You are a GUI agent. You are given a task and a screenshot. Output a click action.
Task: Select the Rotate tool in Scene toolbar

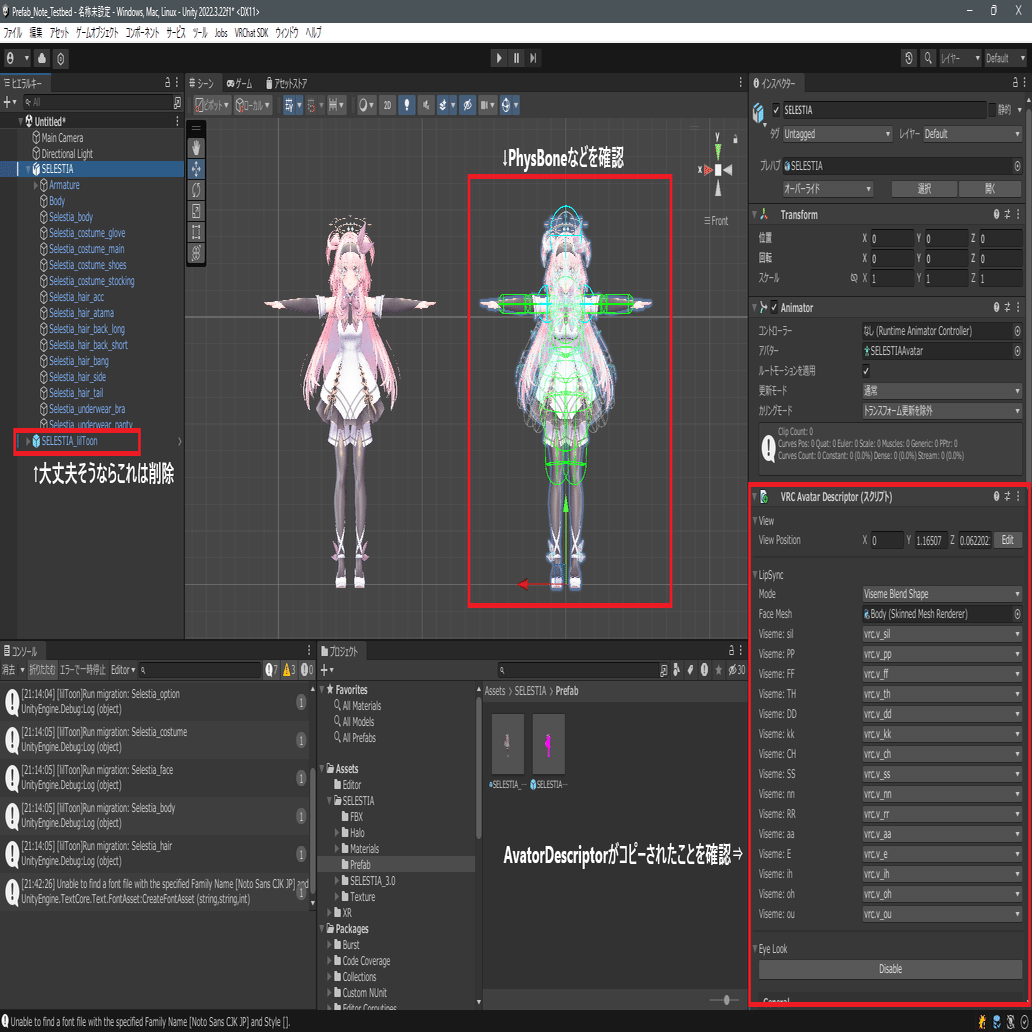[196, 190]
